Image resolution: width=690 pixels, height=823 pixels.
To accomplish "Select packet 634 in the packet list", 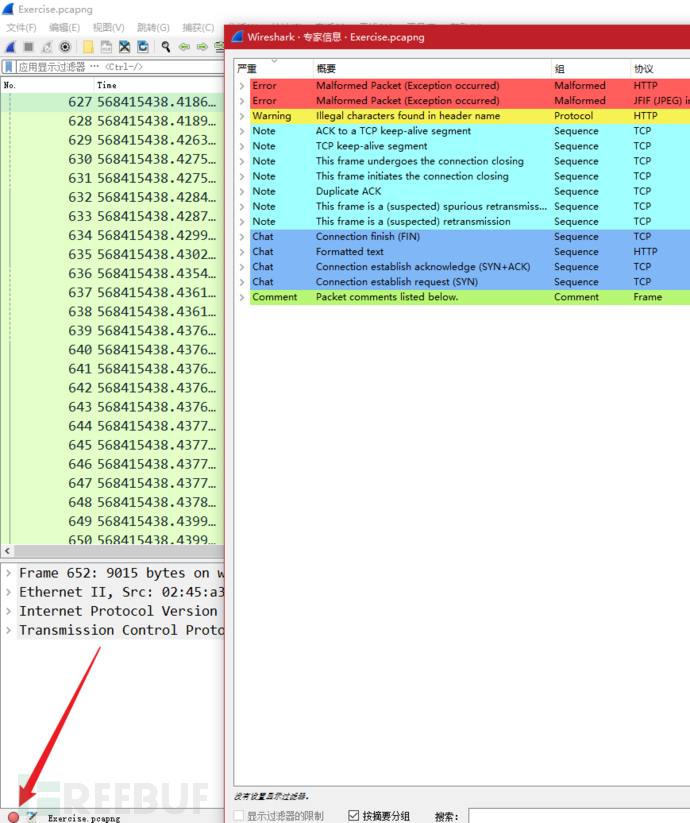I will [x=112, y=235].
